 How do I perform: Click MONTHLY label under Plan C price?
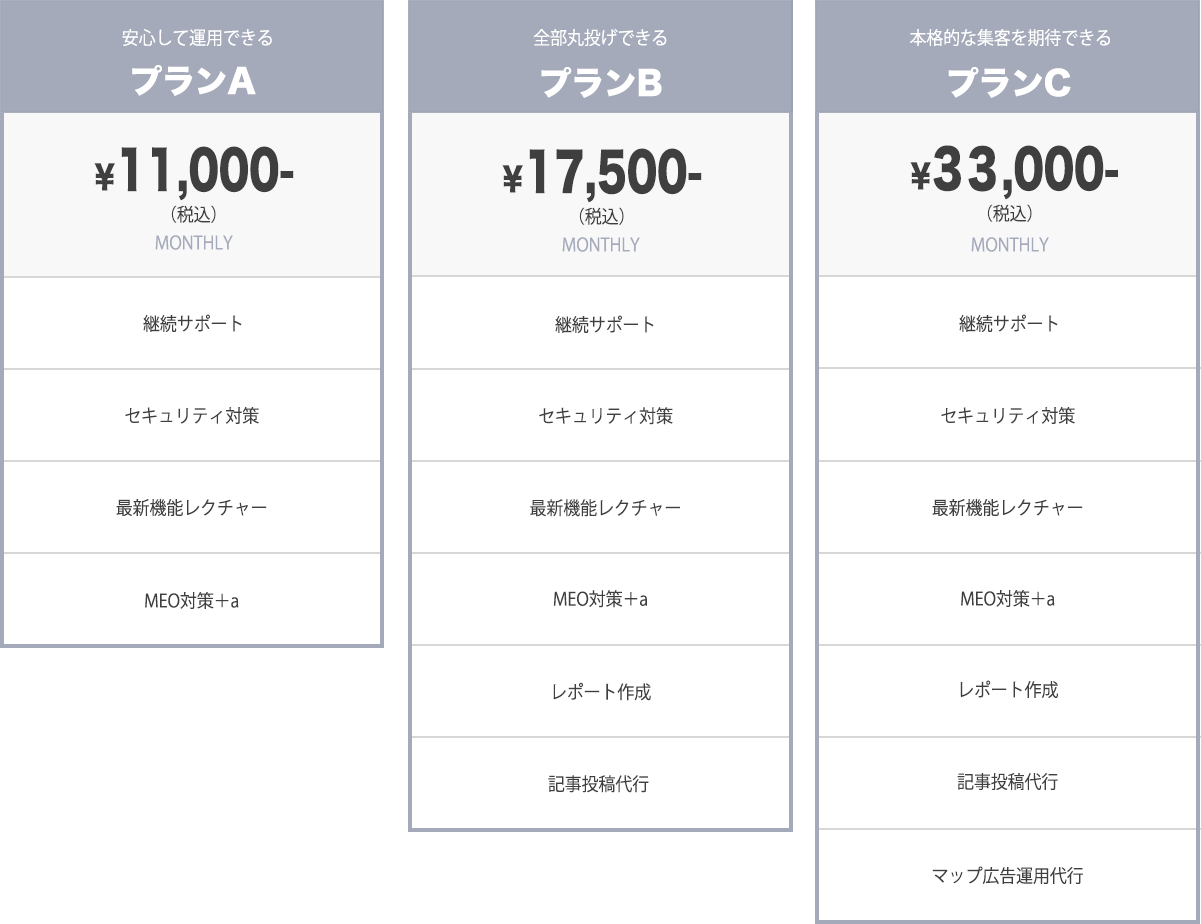(x=1009, y=245)
